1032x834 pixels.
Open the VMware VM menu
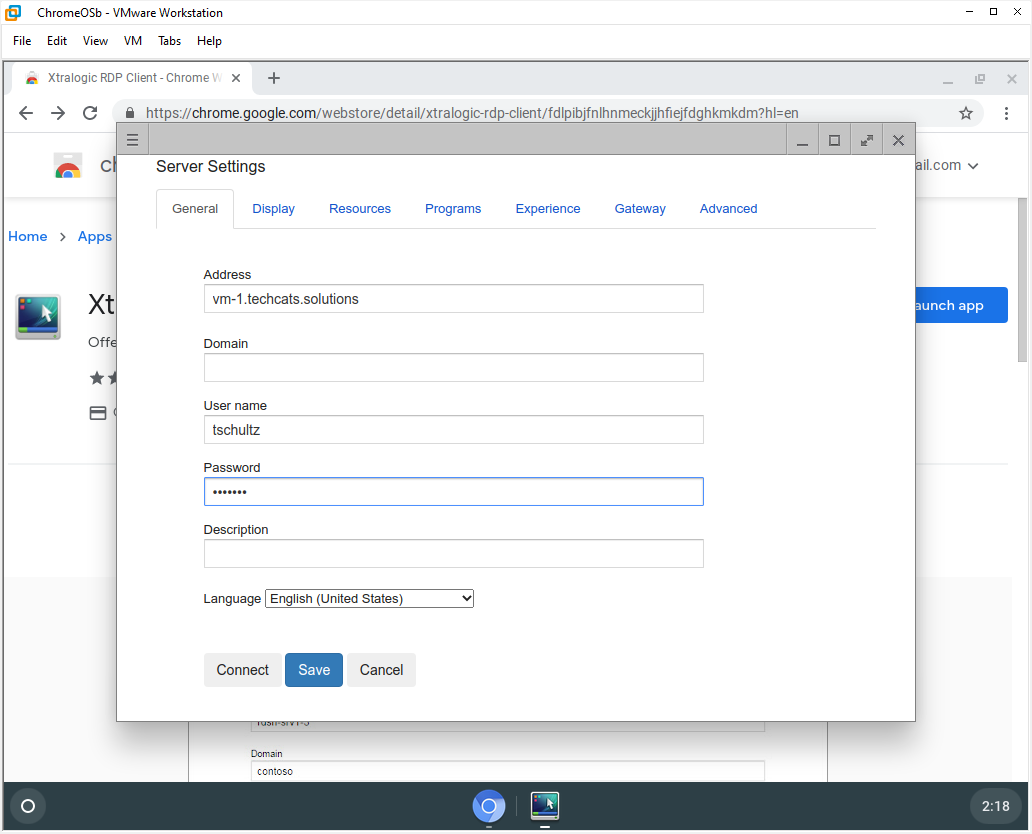[x=133, y=41]
